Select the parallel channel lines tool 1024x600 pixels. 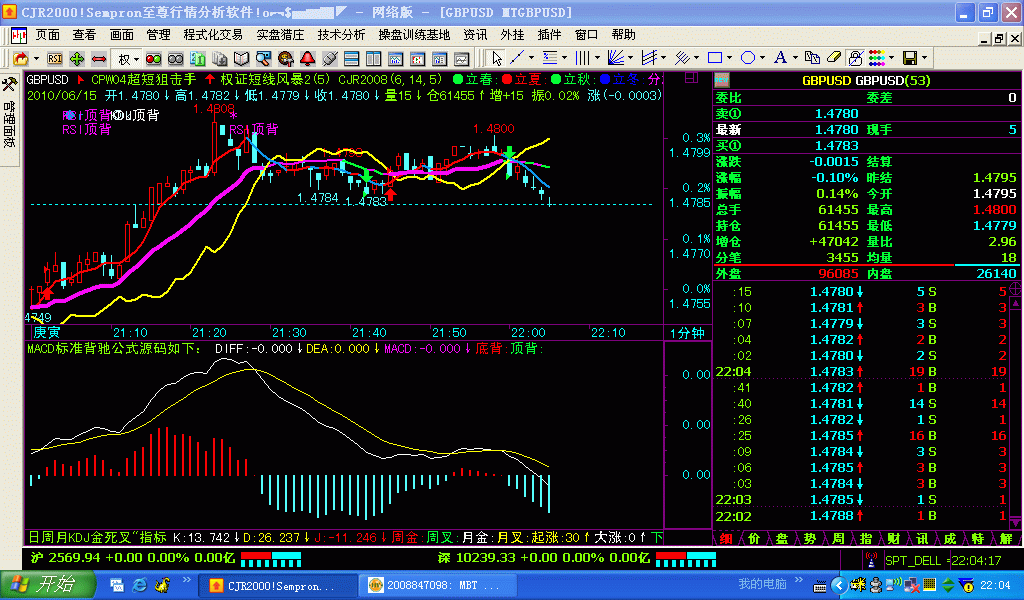point(648,58)
